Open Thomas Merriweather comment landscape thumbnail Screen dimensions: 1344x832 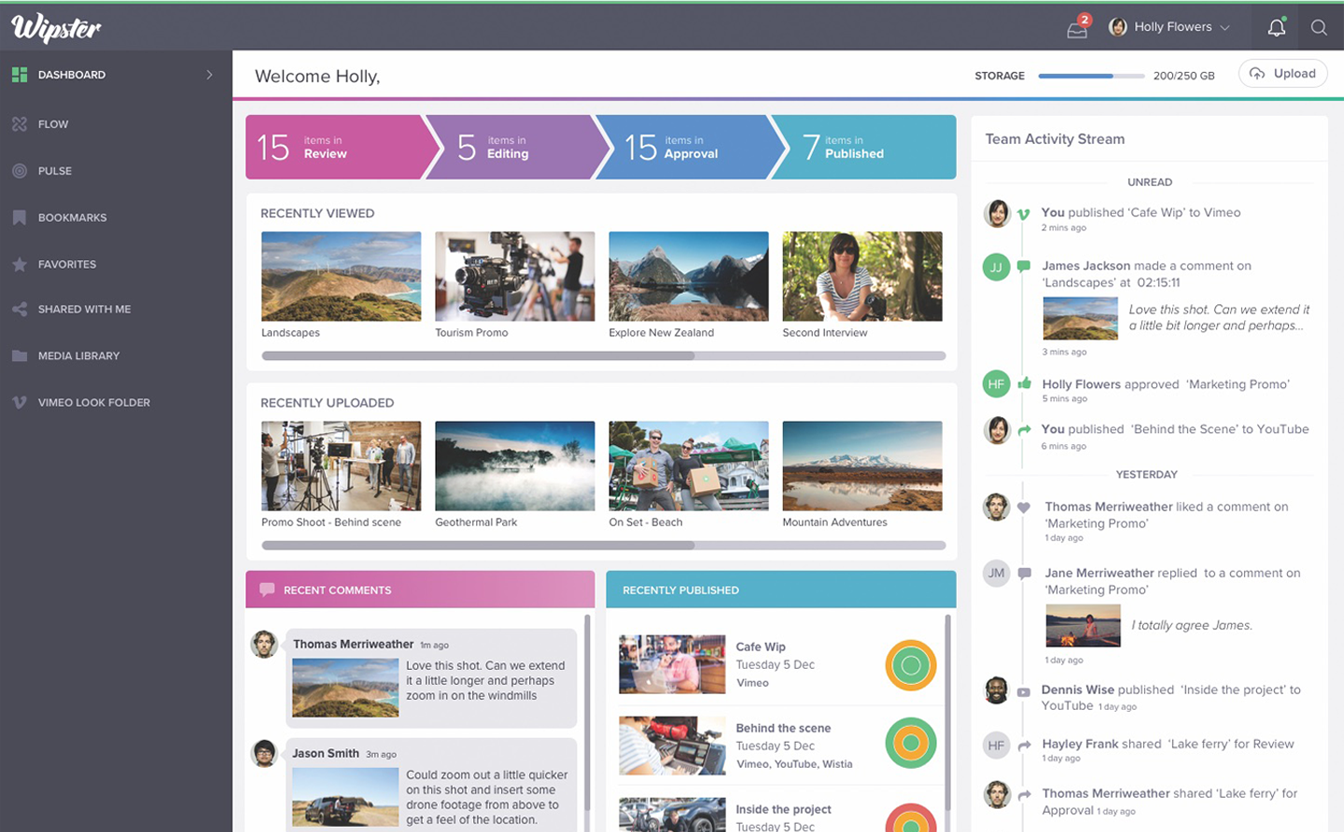pos(345,687)
